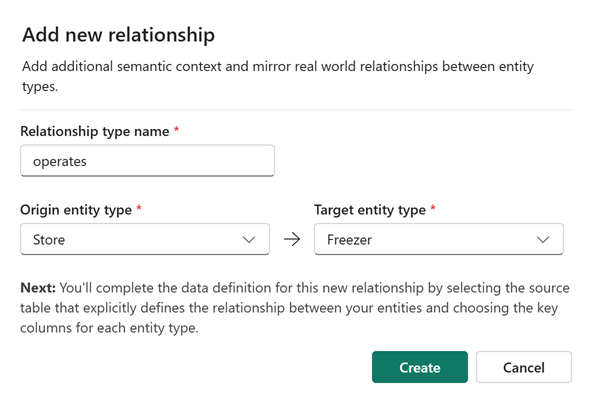Click the 'operates' text in name input
The height and width of the screenshot is (406, 593).
pyautogui.click(x=60, y=161)
